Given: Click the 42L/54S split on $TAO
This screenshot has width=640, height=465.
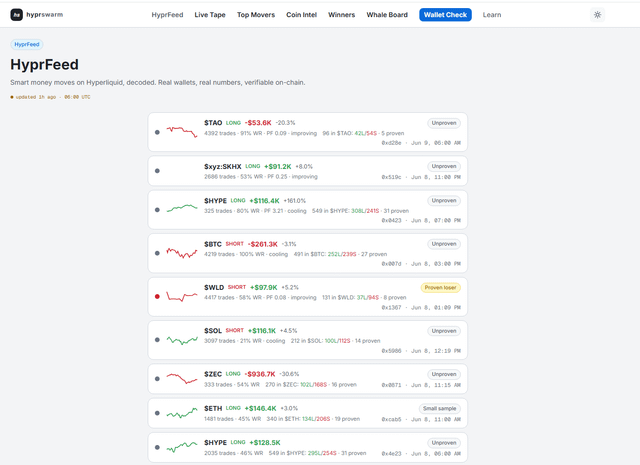Looking at the screenshot, I should coord(366,133).
